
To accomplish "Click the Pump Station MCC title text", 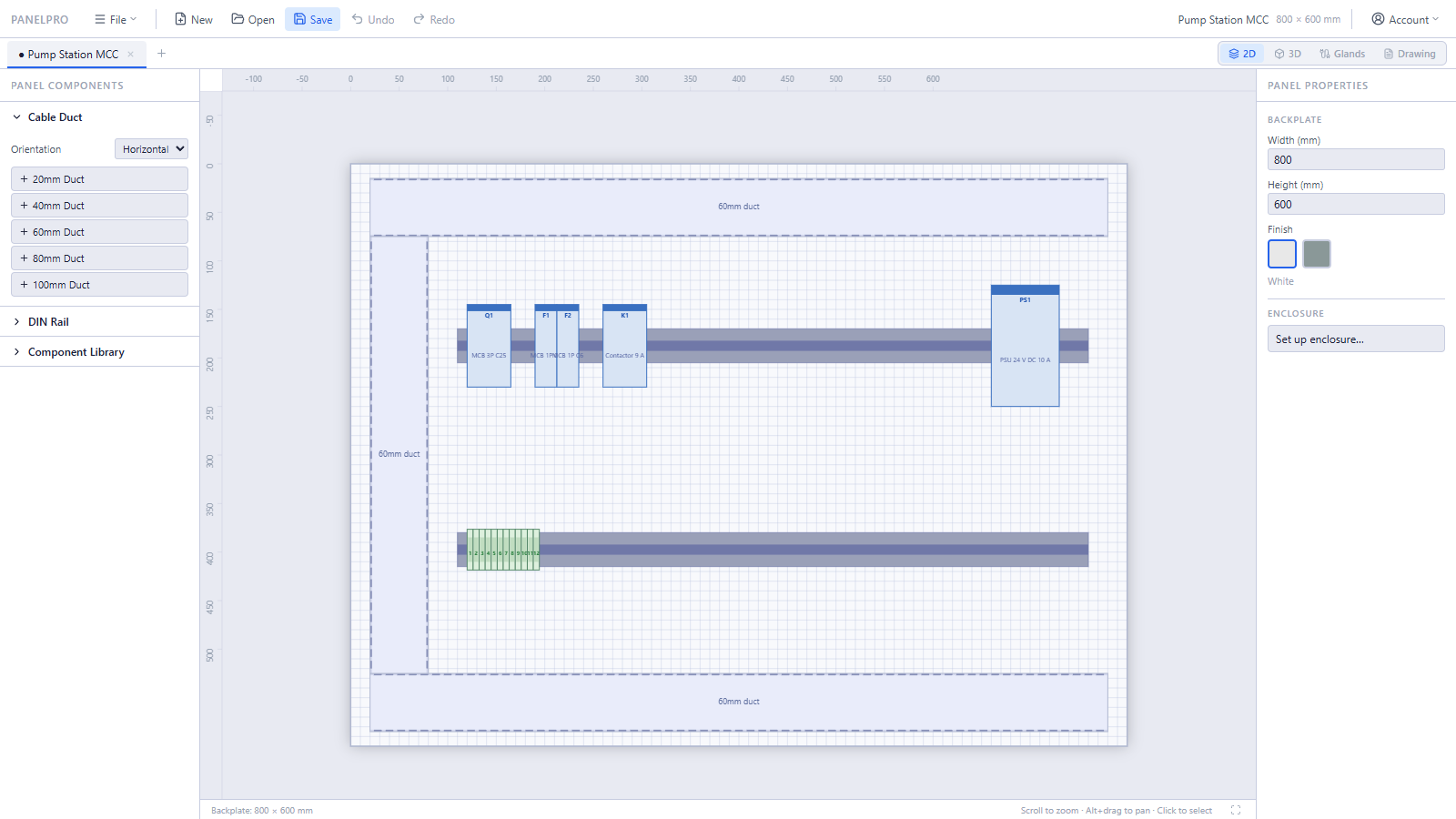I will pos(1223,19).
